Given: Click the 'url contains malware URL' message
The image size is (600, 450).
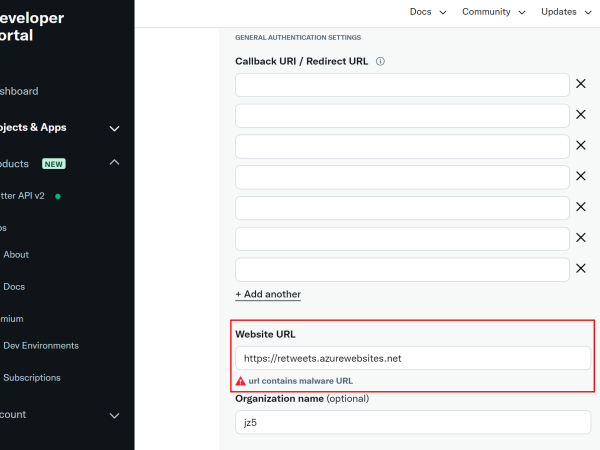Looking at the screenshot, I should pyautogui.click(x=301, y=381).
